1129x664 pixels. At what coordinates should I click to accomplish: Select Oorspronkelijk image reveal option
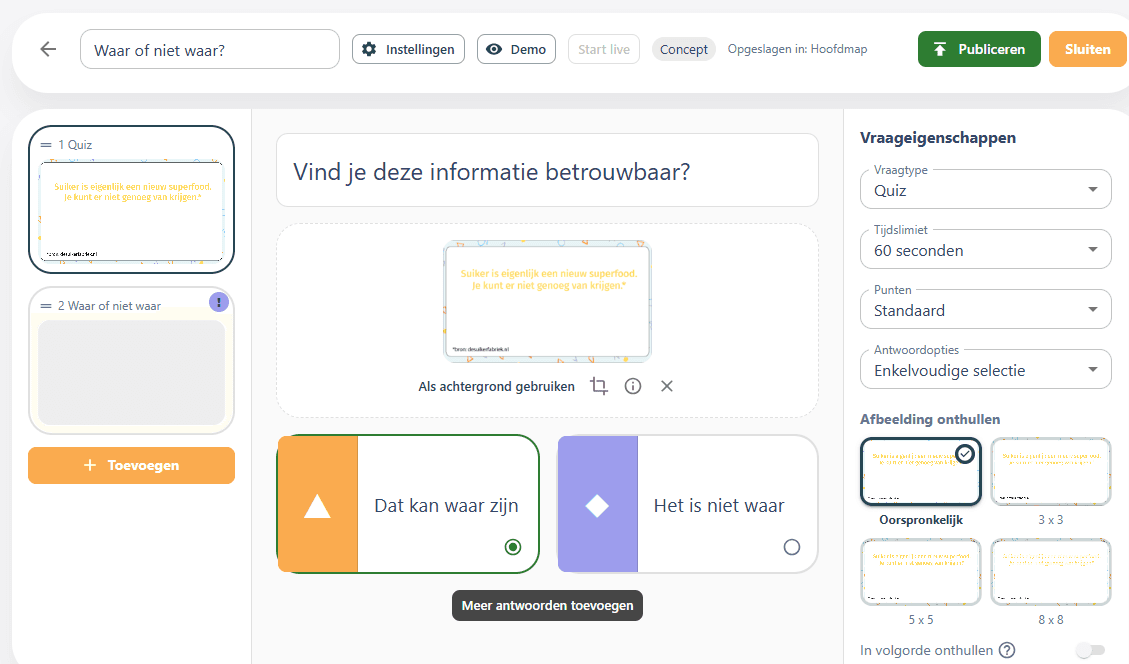pos(921,472)
